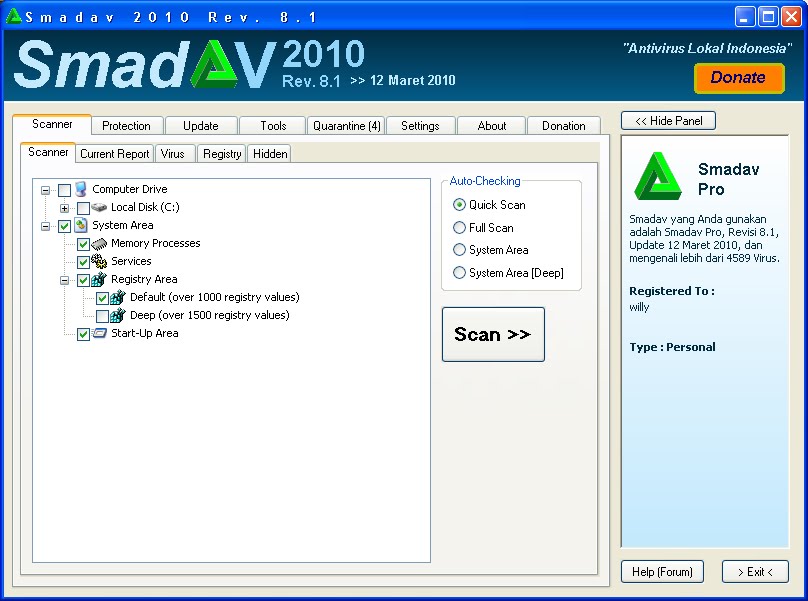Click the Registry Area icon
Screen dimensions: 808x601
tap(102, 279)
